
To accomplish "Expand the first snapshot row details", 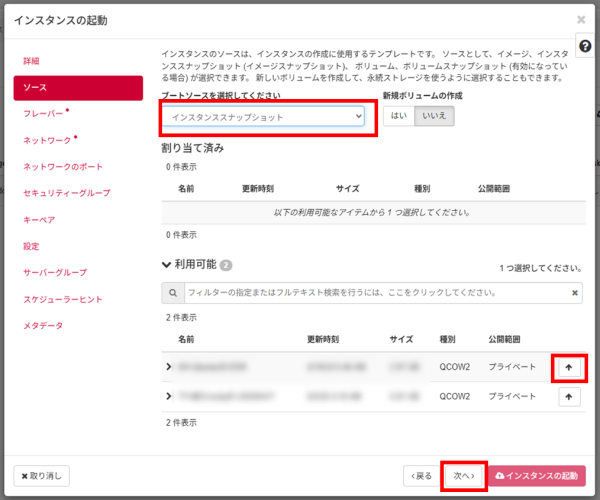I will tap(168, 367).
